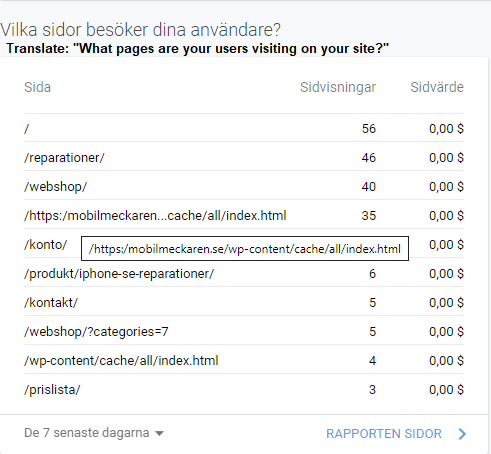
Task: Click the card title Vilka sidor besöker dina användare
Action: click(140, 29)
